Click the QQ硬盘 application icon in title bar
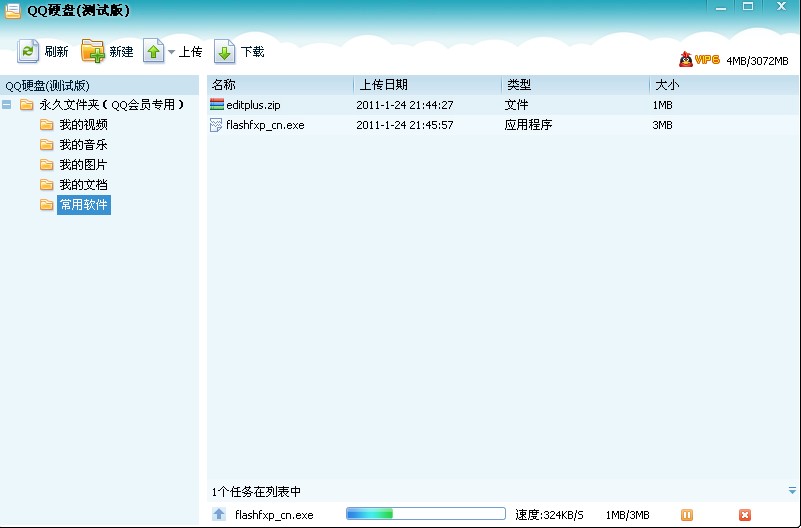The image size is (801, 528). [x=13, y=10]
